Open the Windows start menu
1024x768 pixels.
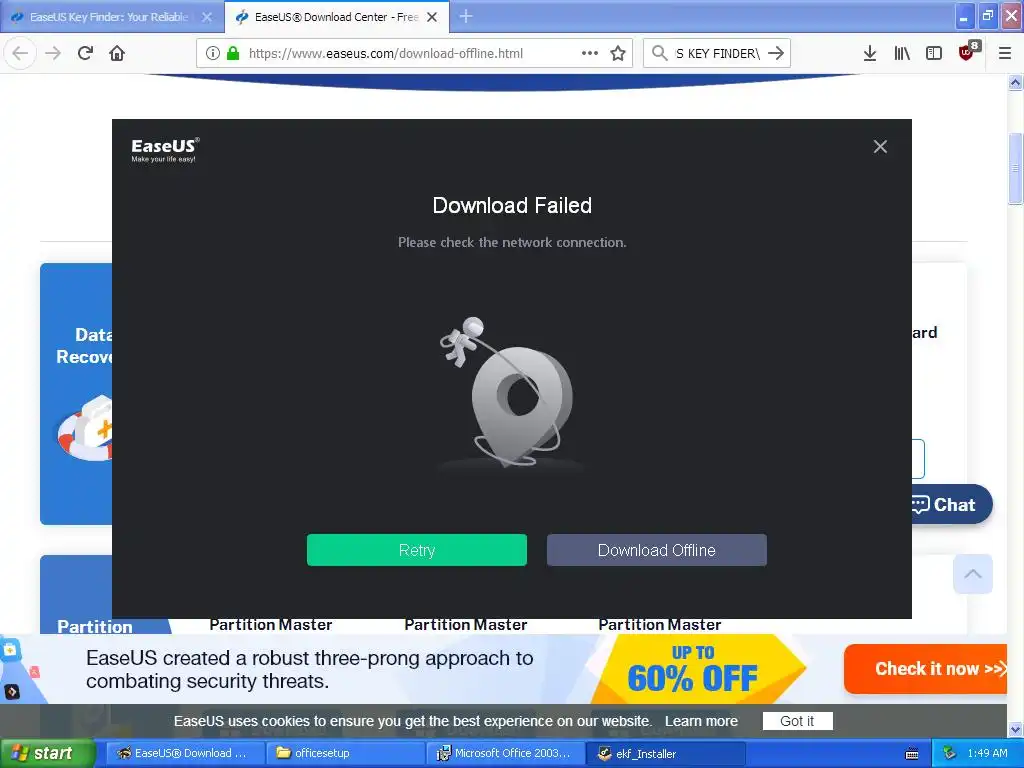click(x=46, y=753)
